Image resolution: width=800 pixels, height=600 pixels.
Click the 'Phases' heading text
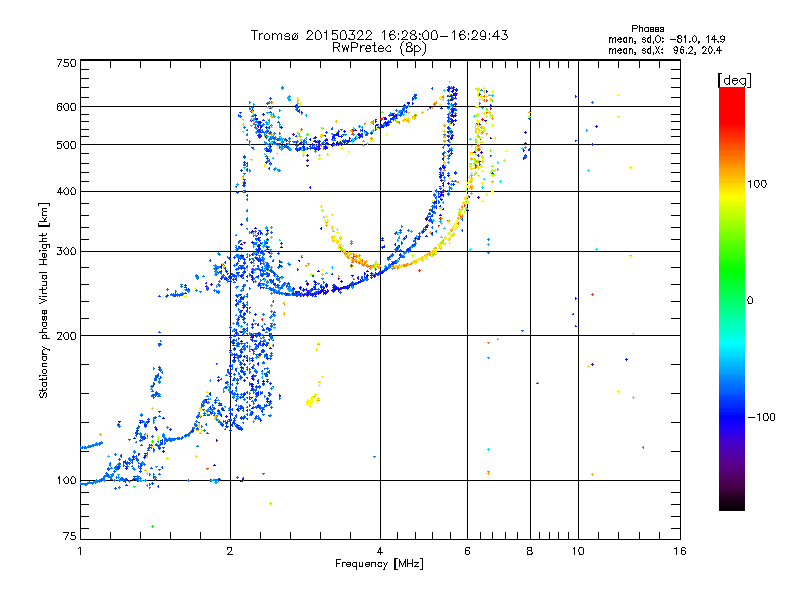pos(647,29)
